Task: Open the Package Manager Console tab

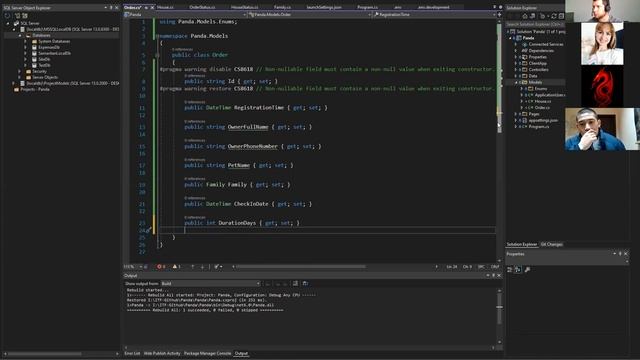Action: pos(207,353)
